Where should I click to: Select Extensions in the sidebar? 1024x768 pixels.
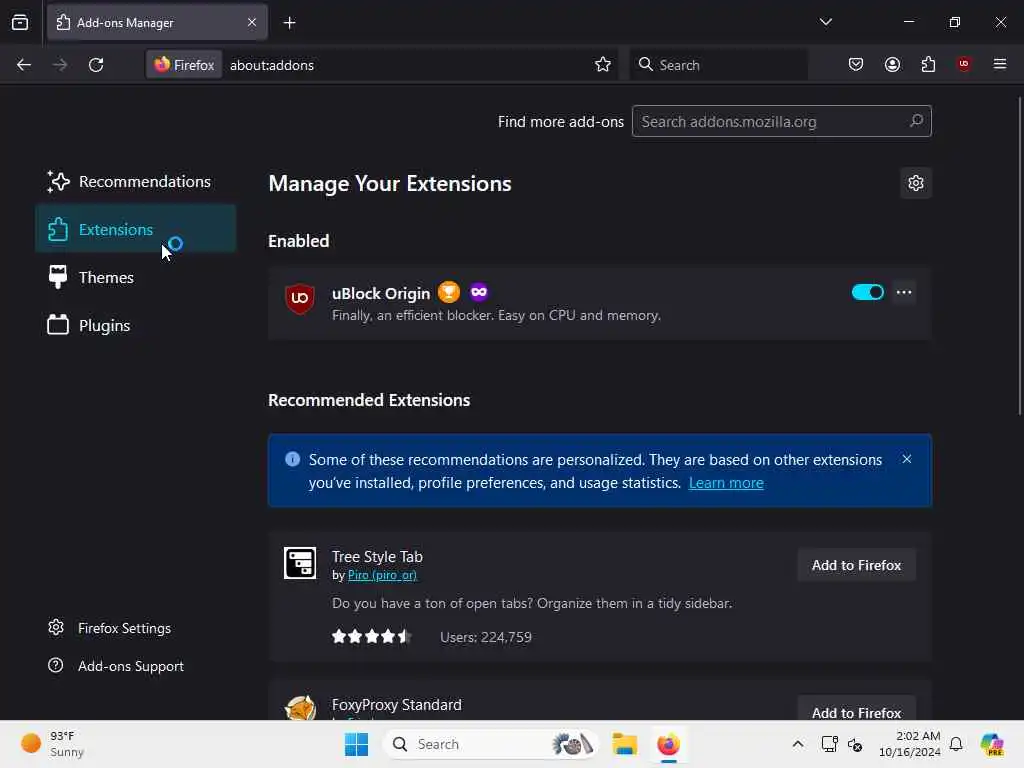[136, 229]
